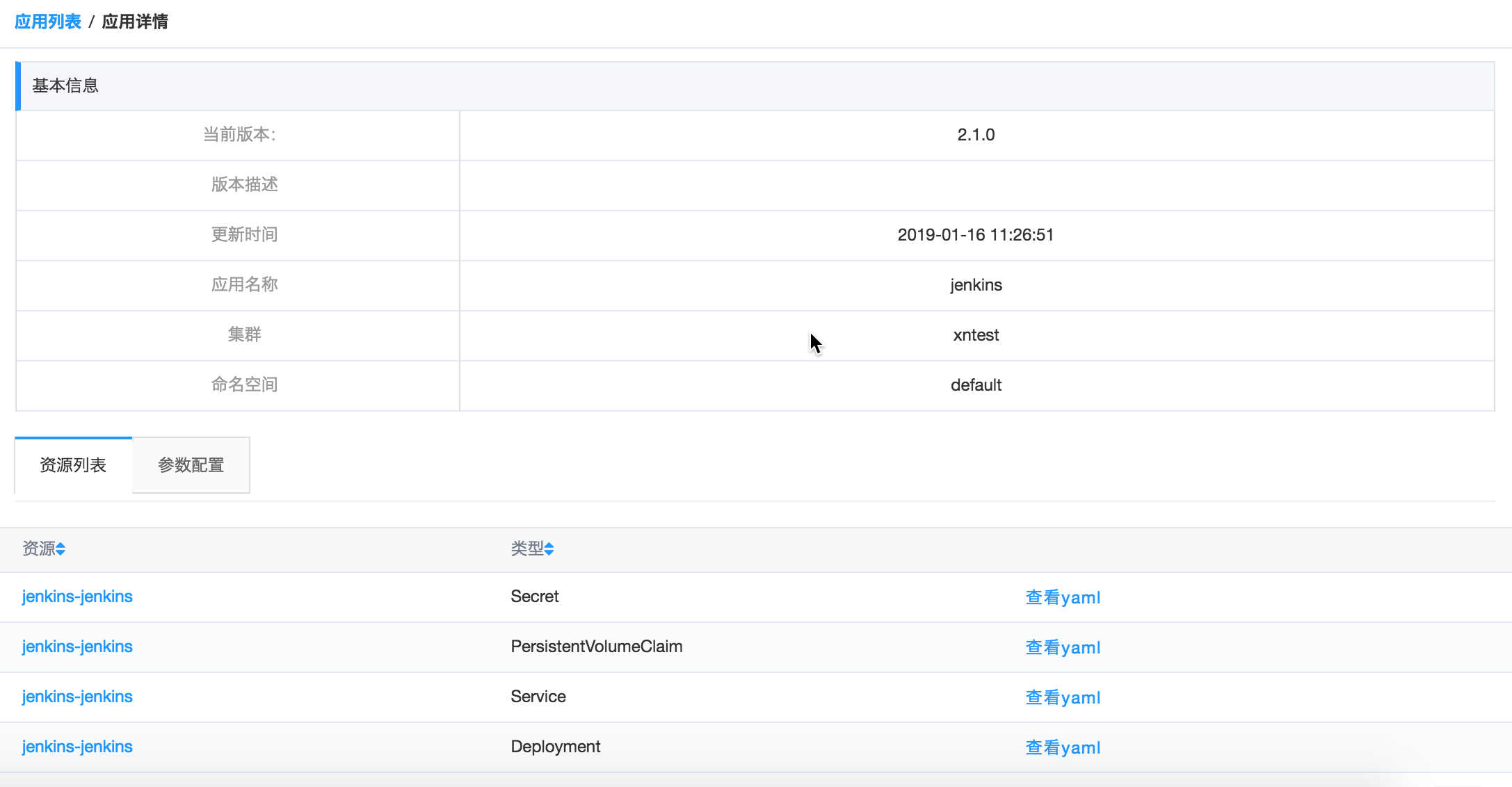Screen dimensions: 1512x787
Task: Click the 应用详情 breadcrumb text
Action: [135, 22]
